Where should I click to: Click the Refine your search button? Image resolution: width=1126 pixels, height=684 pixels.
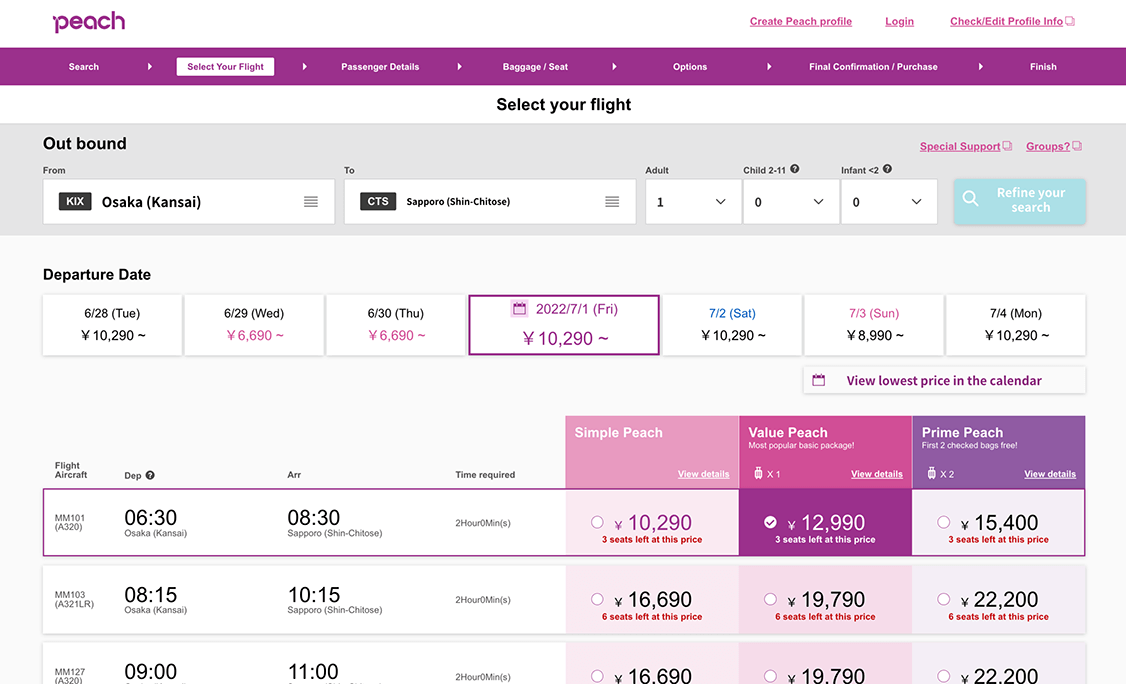(x=1020, y=202)
